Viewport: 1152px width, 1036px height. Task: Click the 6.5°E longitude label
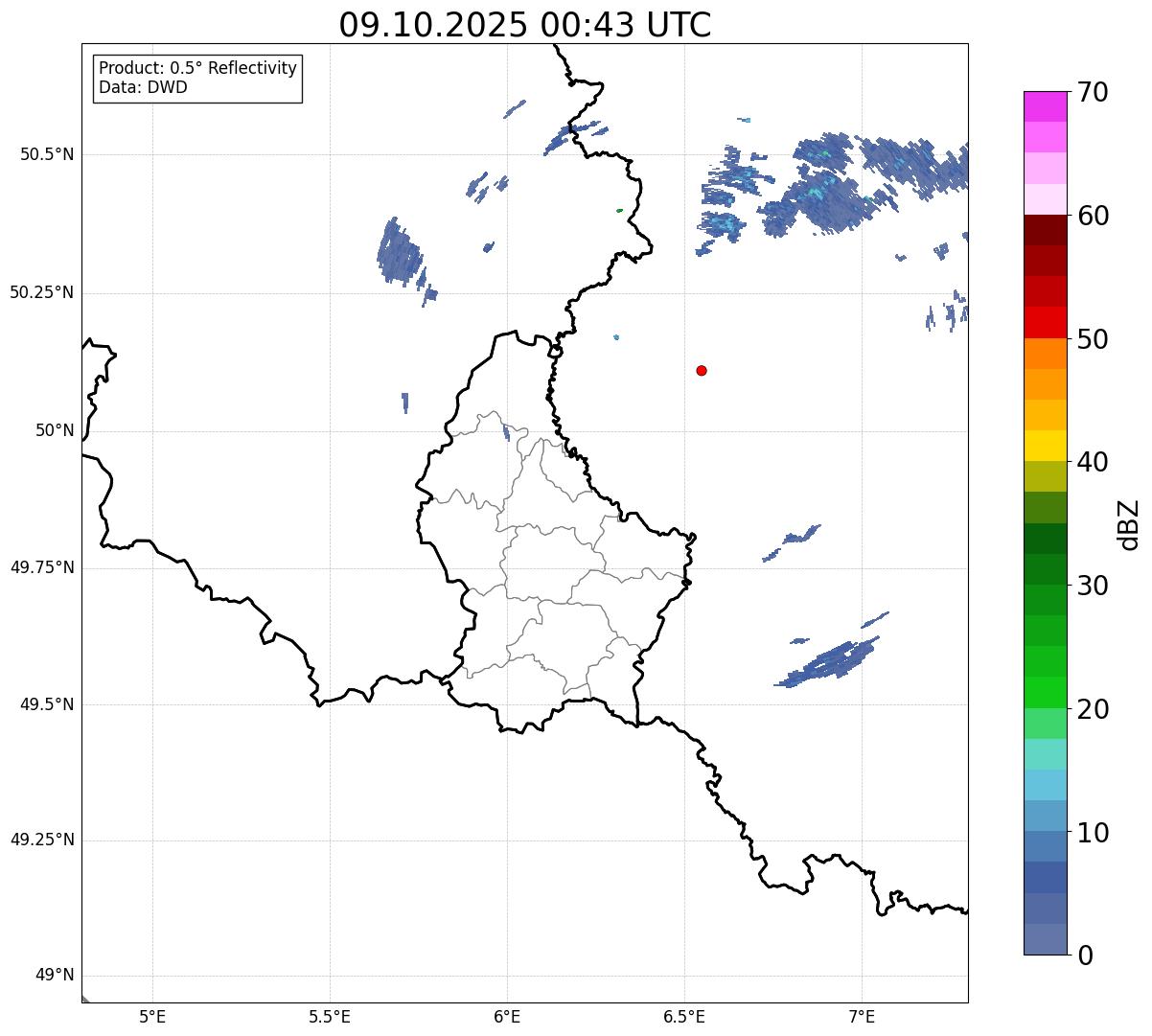pos(684,1016)
